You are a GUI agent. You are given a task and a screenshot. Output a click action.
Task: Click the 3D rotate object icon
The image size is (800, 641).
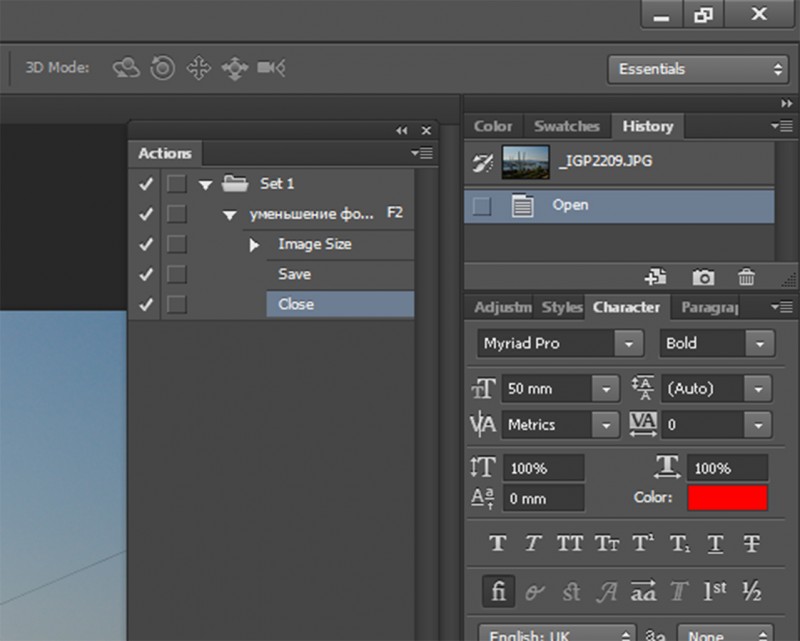point(126,68)
